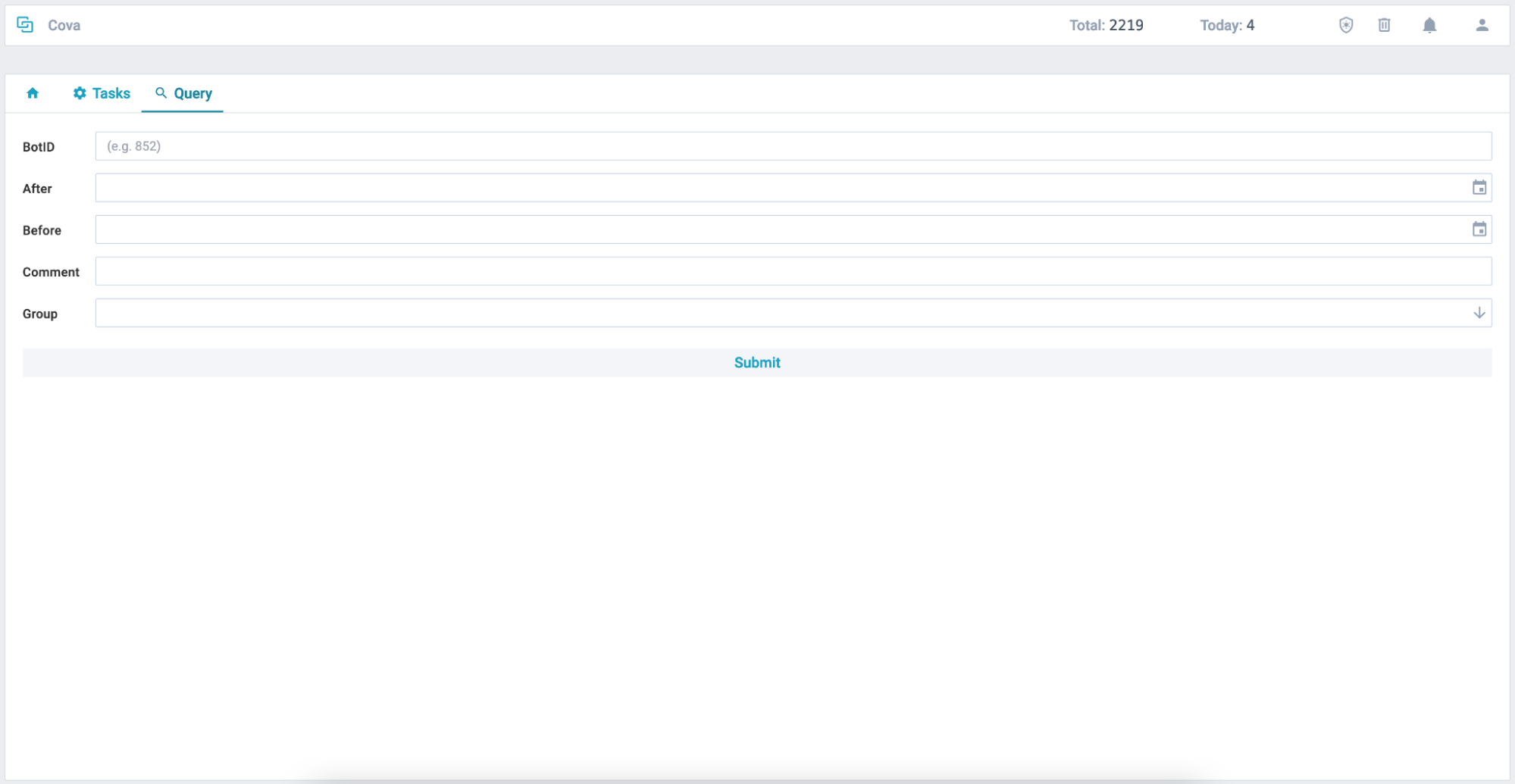Open calendar picker for Before field
The width and height of the screenshot is (1515, 784).
1479,230
